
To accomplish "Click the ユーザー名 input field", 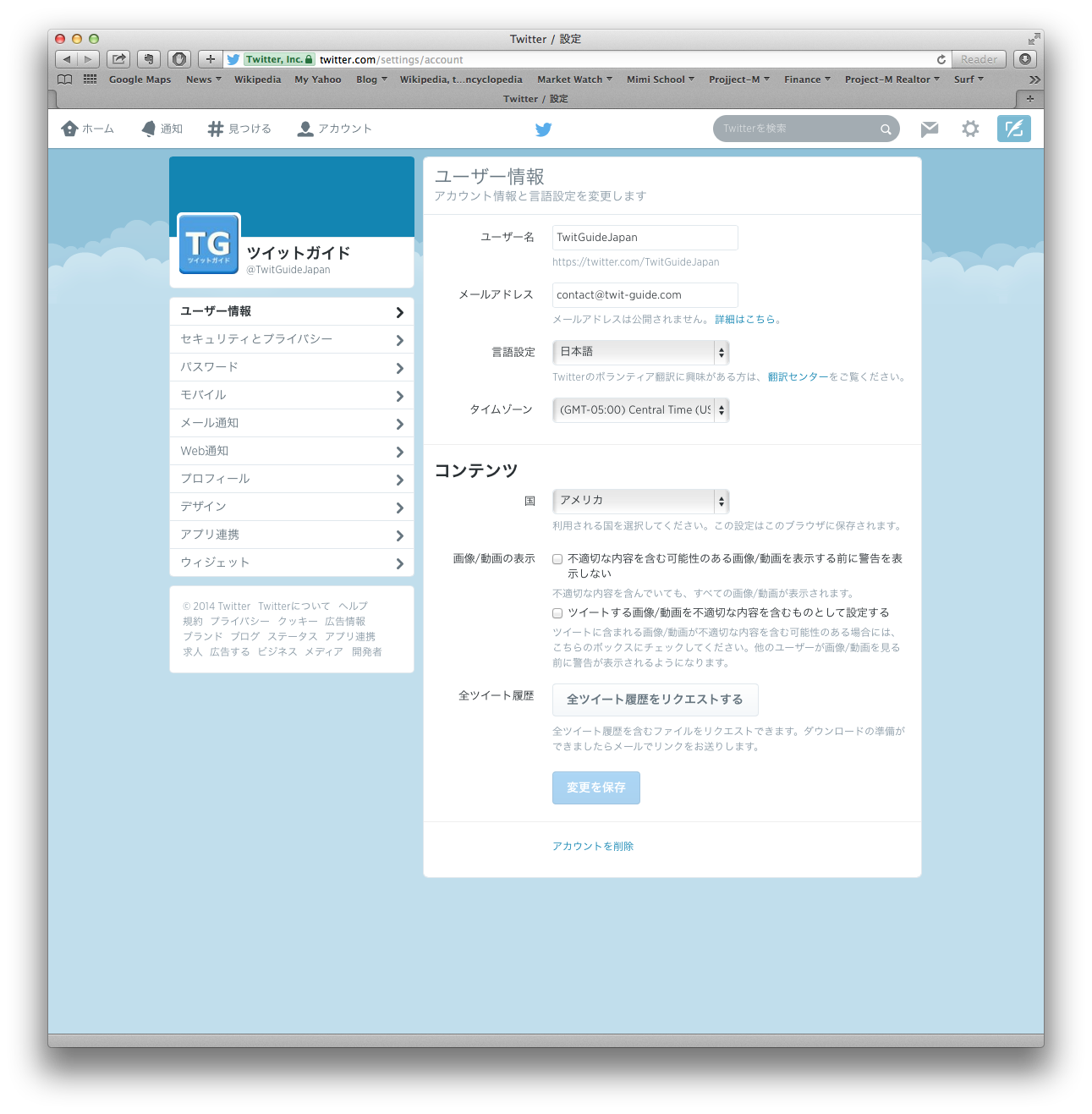I will click(645, 238).
